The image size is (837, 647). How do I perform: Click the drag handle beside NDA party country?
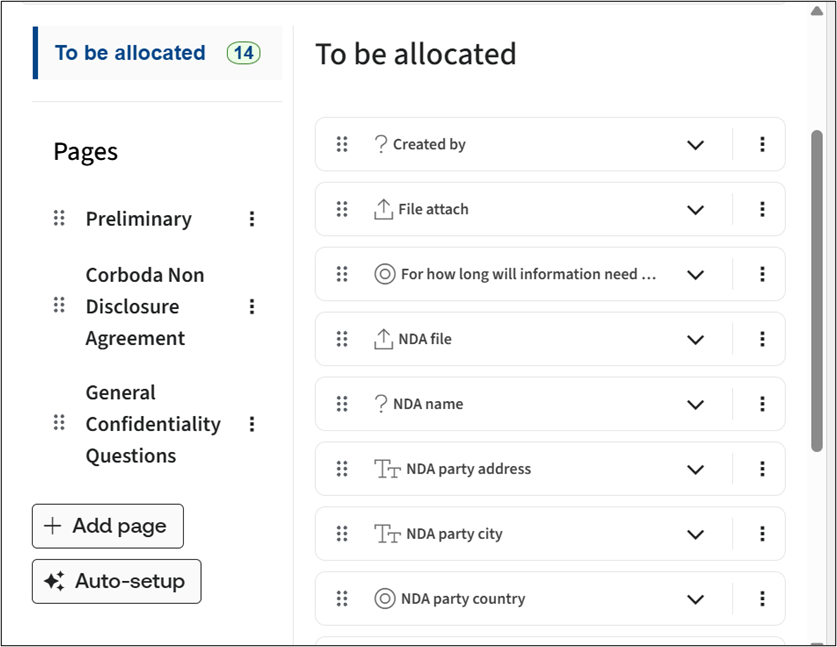click(x=342, y=599)
